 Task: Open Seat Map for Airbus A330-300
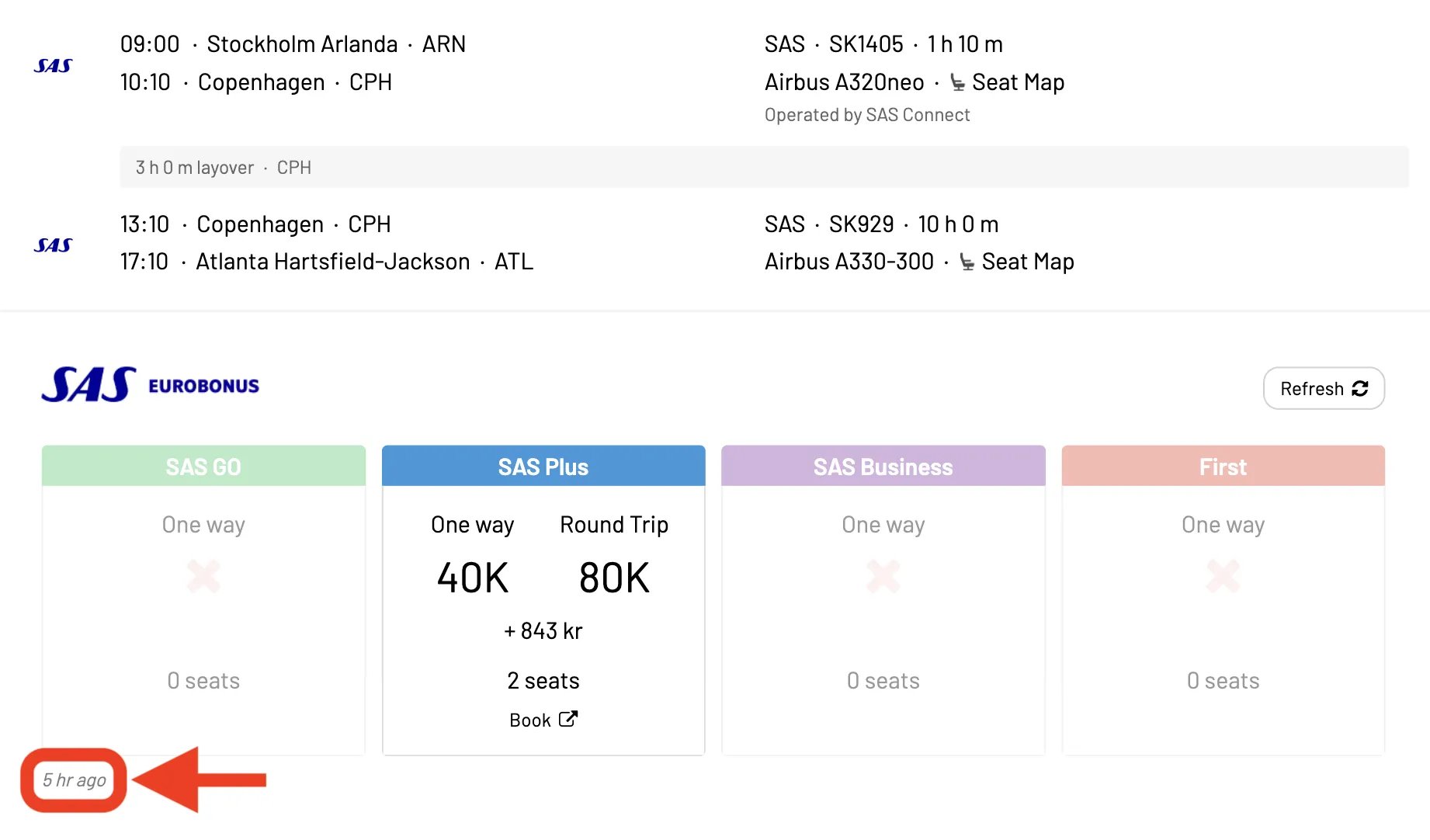(1028, 262)
